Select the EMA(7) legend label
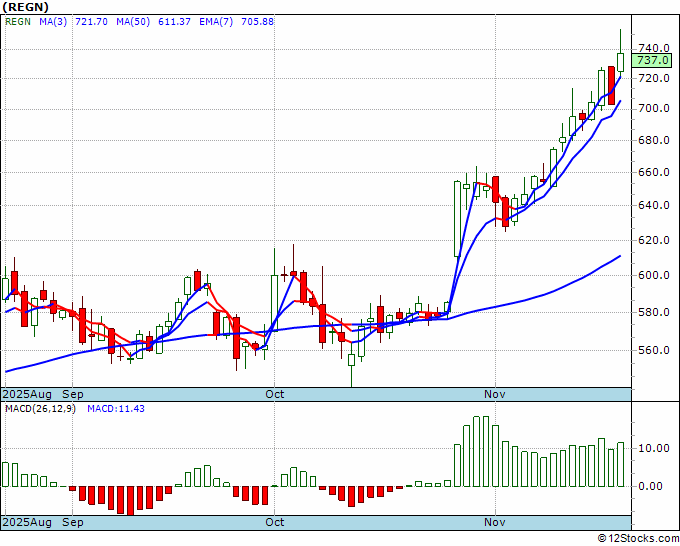Screen dimensions: 680x546 point(216,22)
